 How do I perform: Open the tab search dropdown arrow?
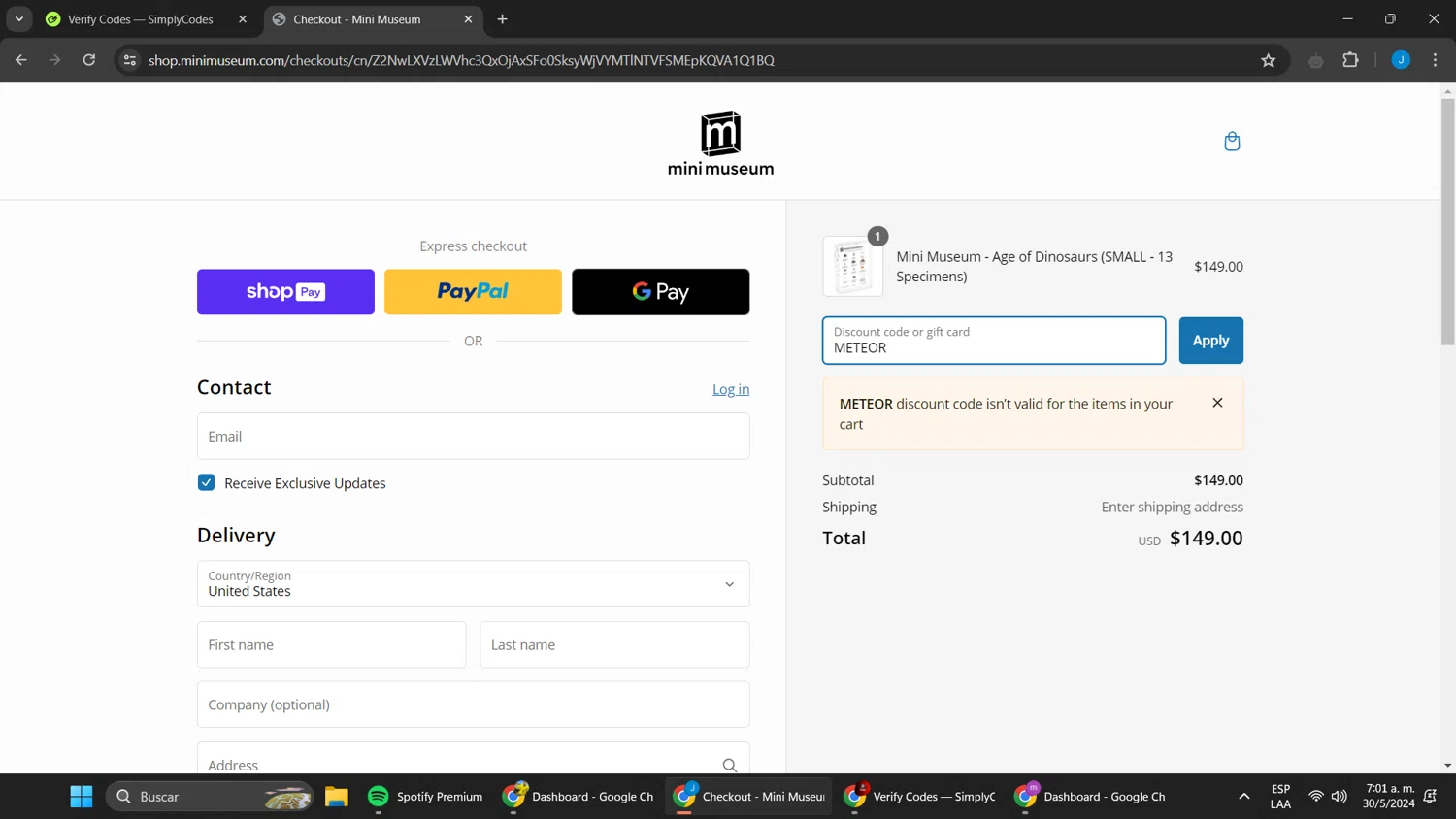(19, 19)
